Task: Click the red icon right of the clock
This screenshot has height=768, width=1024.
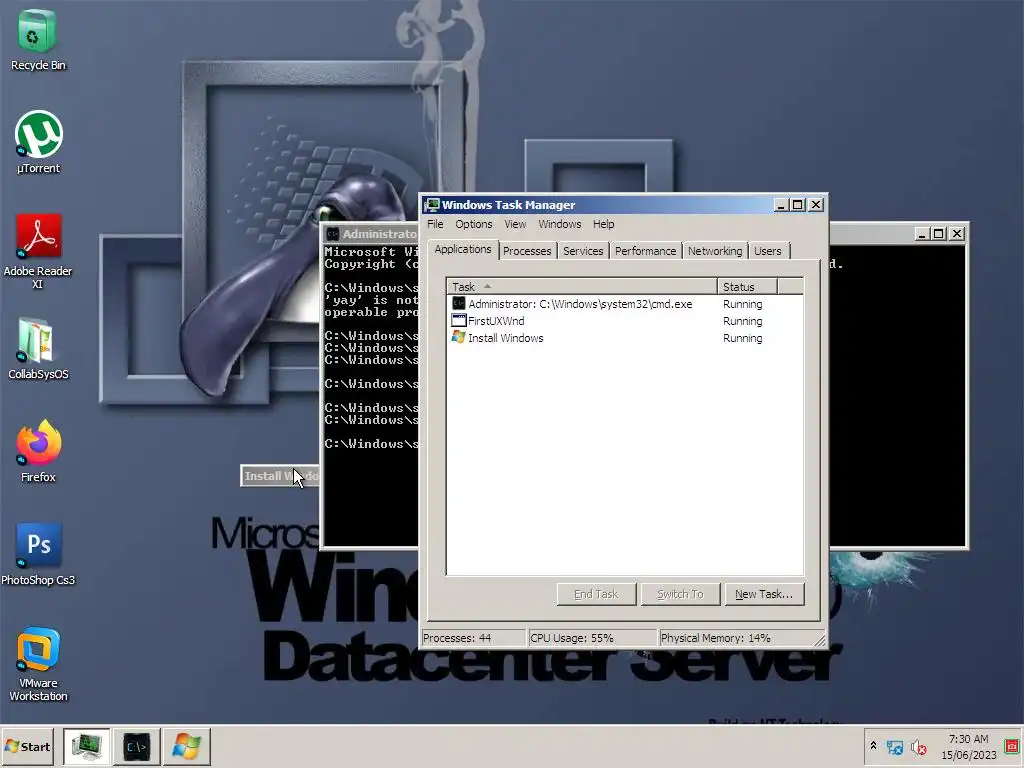Action: point(1013,746)
